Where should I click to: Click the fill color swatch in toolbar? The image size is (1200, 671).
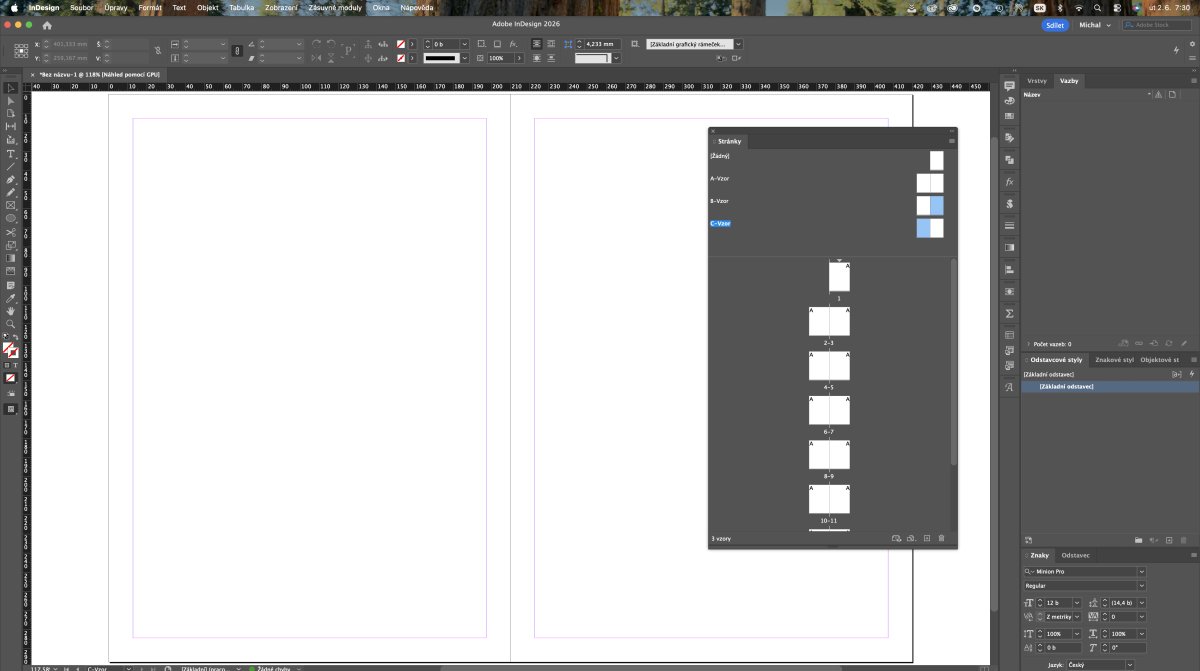point(8,349)
